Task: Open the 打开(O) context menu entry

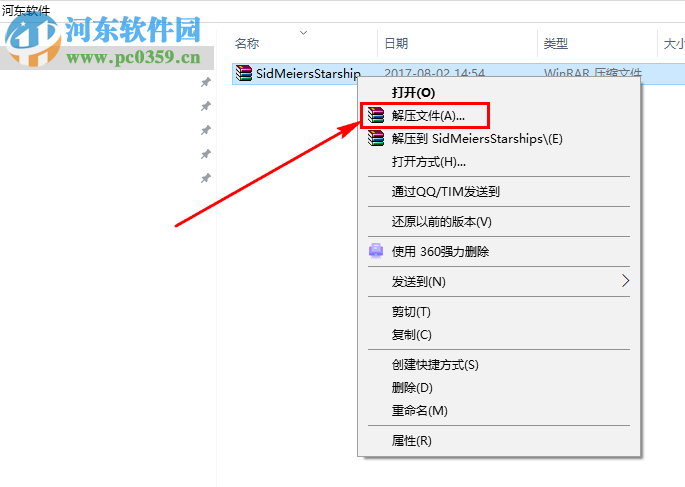Action: (x=413, y=93)
